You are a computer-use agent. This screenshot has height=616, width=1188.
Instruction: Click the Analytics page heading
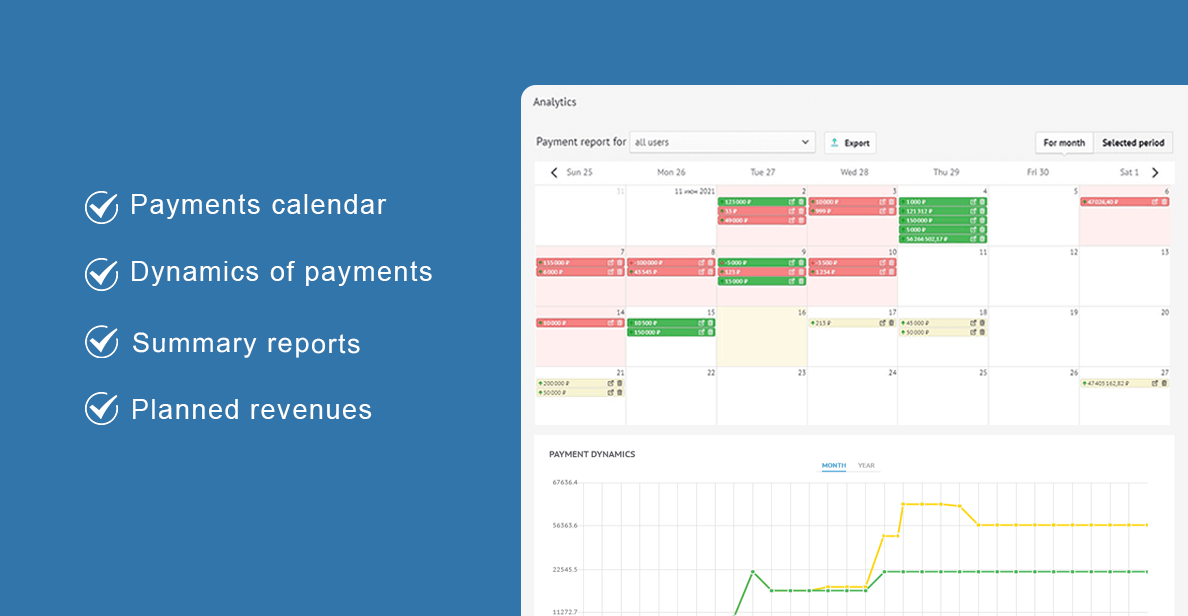pyautogui.click(x=554, y=102)
